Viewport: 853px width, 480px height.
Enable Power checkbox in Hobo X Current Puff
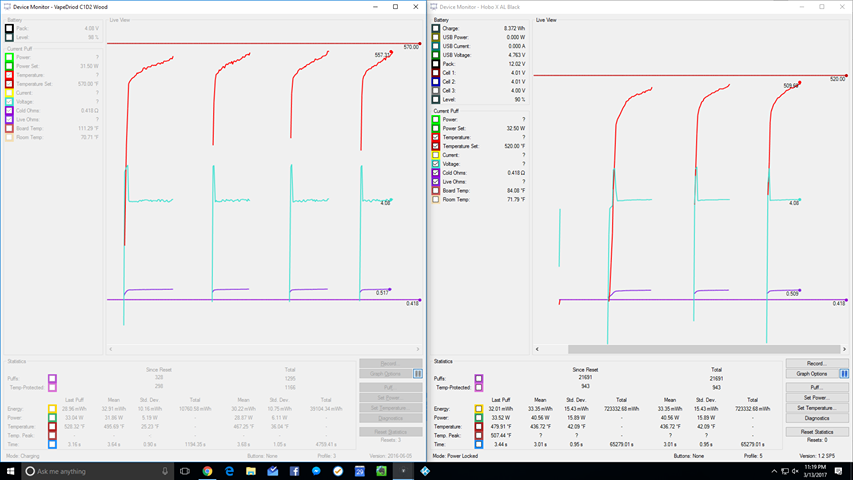pos(437,119)
